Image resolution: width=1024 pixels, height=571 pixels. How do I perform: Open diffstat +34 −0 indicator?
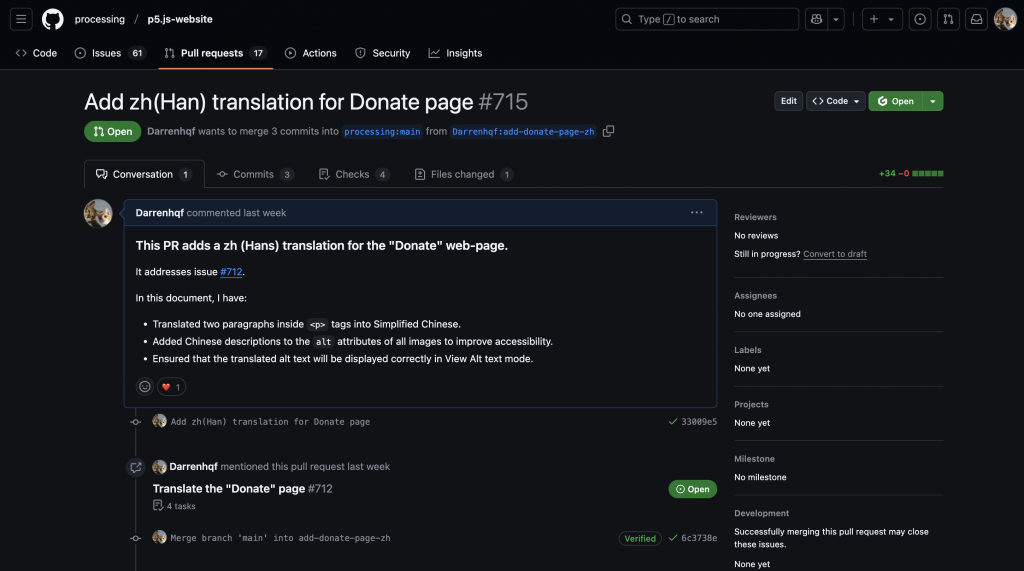[x=911, y=174]
